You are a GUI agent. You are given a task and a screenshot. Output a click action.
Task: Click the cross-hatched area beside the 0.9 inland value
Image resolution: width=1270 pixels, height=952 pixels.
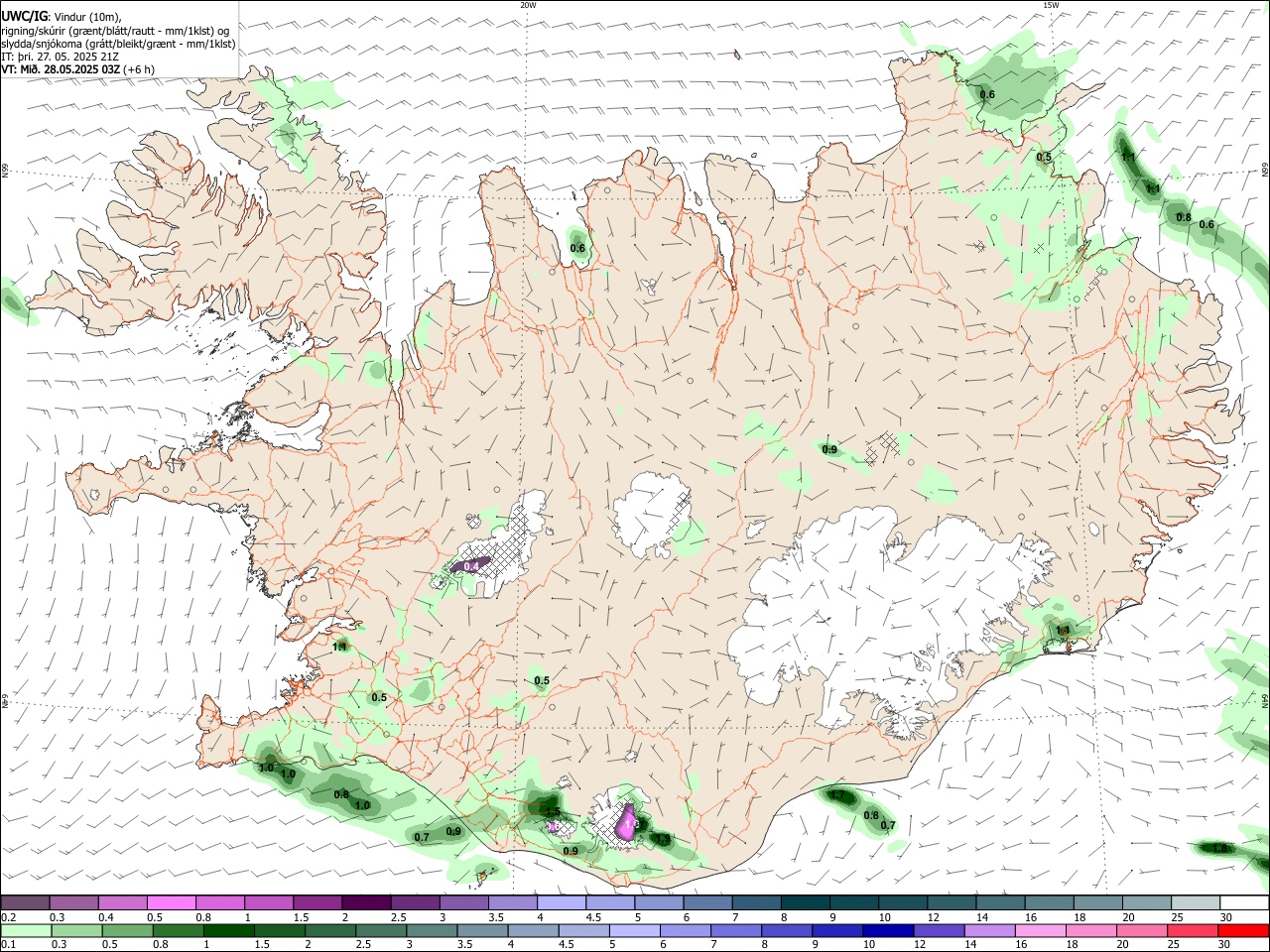click(x=884, y=446)
